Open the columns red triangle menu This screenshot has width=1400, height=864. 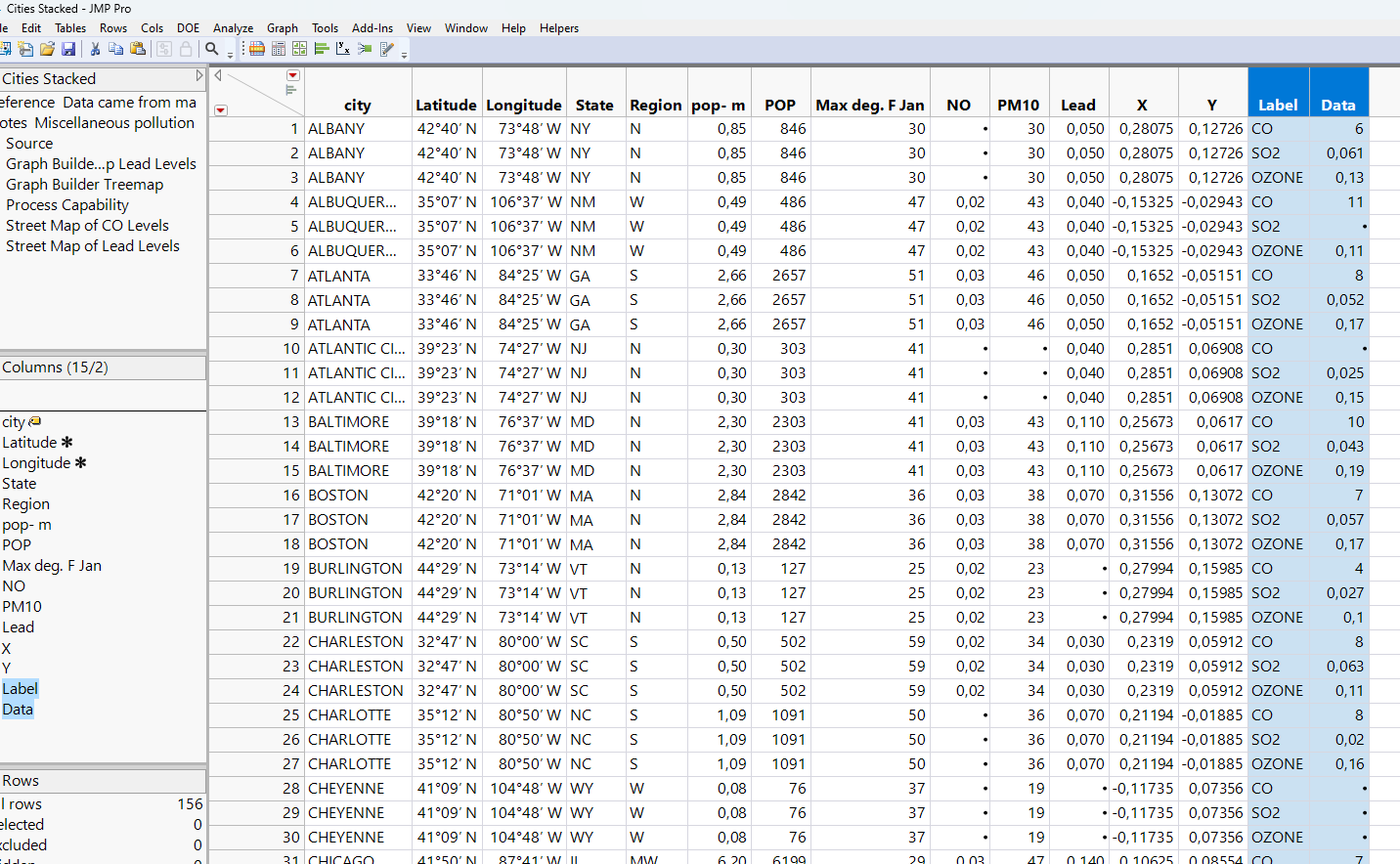[292, 75]
